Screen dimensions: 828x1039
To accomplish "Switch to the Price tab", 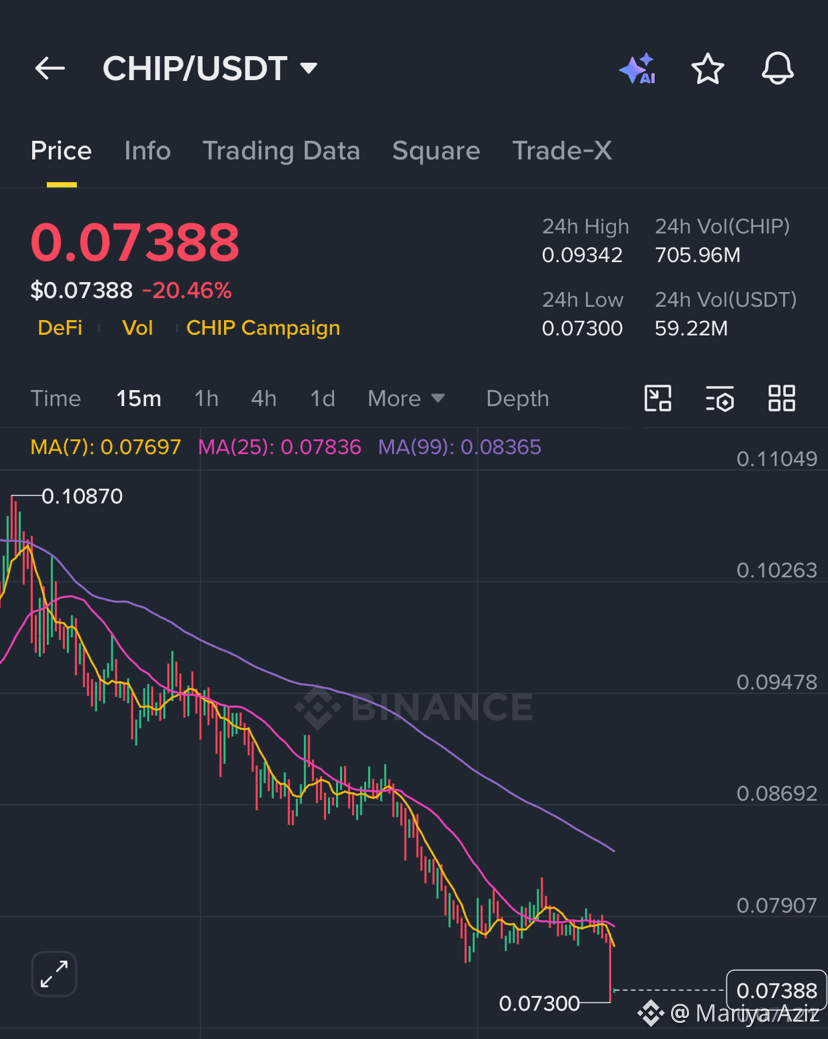I will 61,151.
